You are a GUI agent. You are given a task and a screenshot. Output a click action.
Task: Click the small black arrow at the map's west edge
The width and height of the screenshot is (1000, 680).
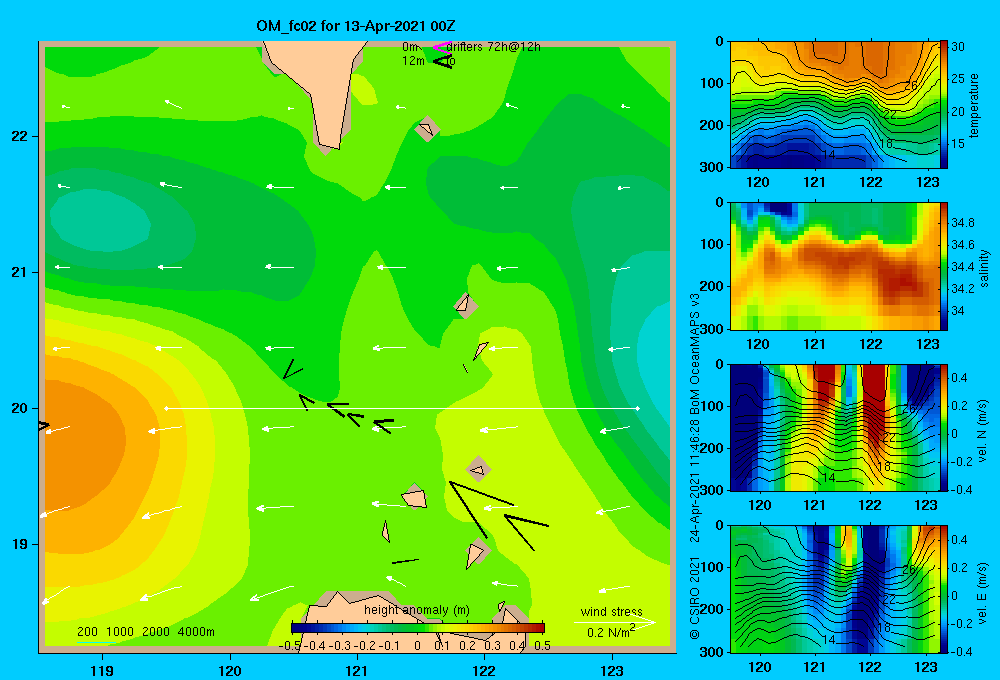[44, 425]
